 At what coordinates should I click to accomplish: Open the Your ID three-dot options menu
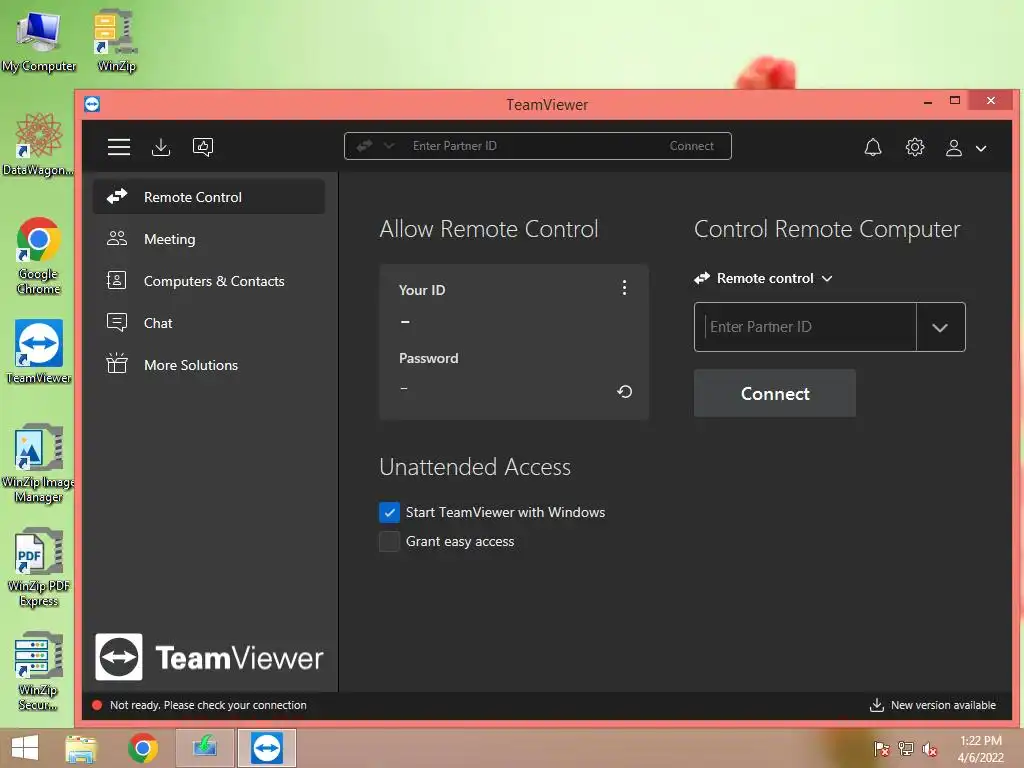point(624,288)
